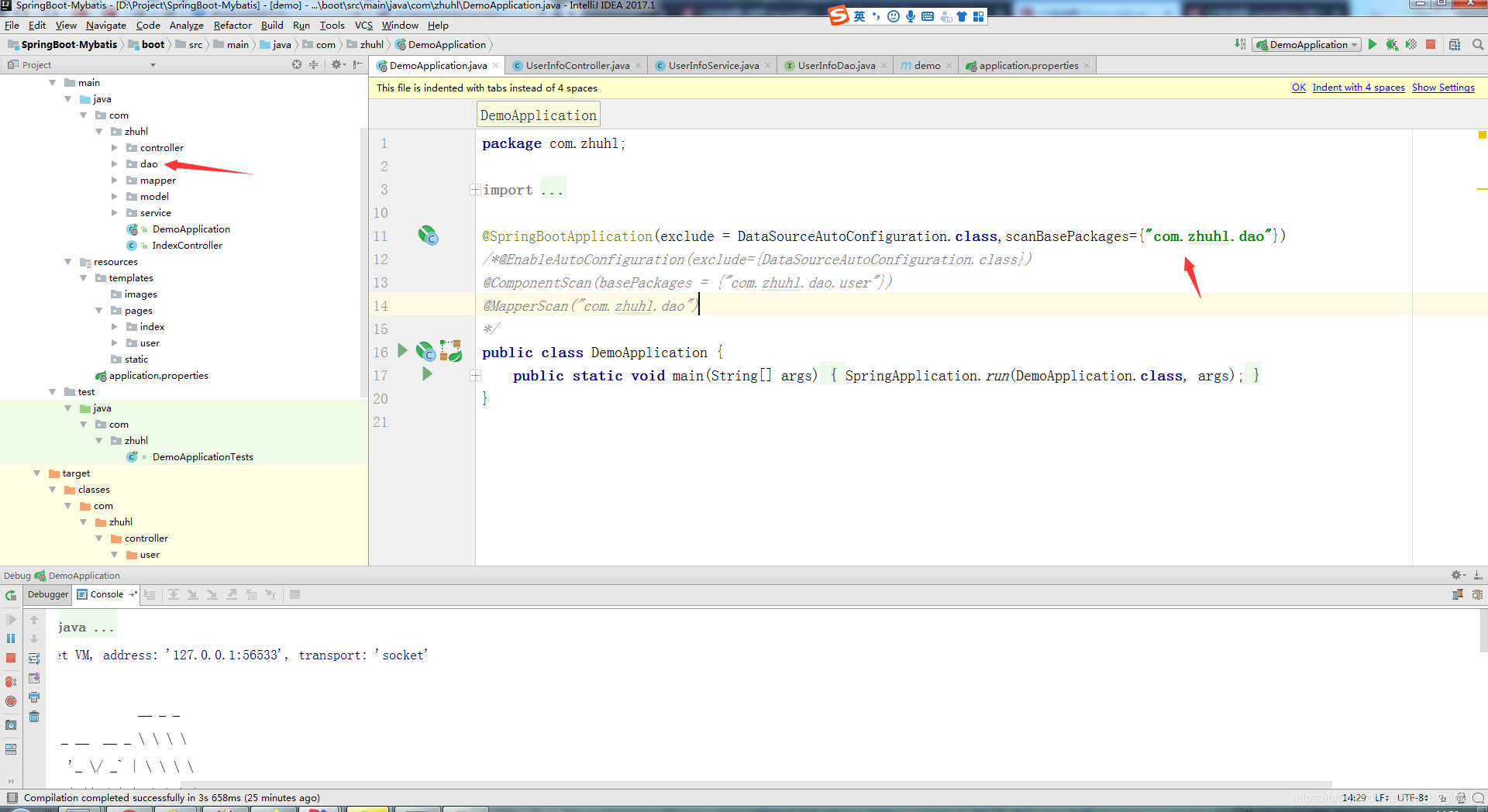Collapse the target folder

pyautogui.click(x=37, y=473)
